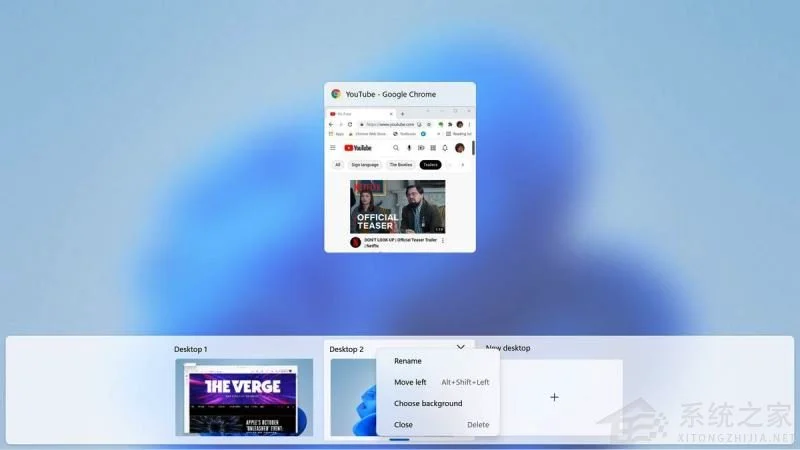Click the Desktop 1 name label
The height and width of the screenshot is (450, 800).
(190, 349)
